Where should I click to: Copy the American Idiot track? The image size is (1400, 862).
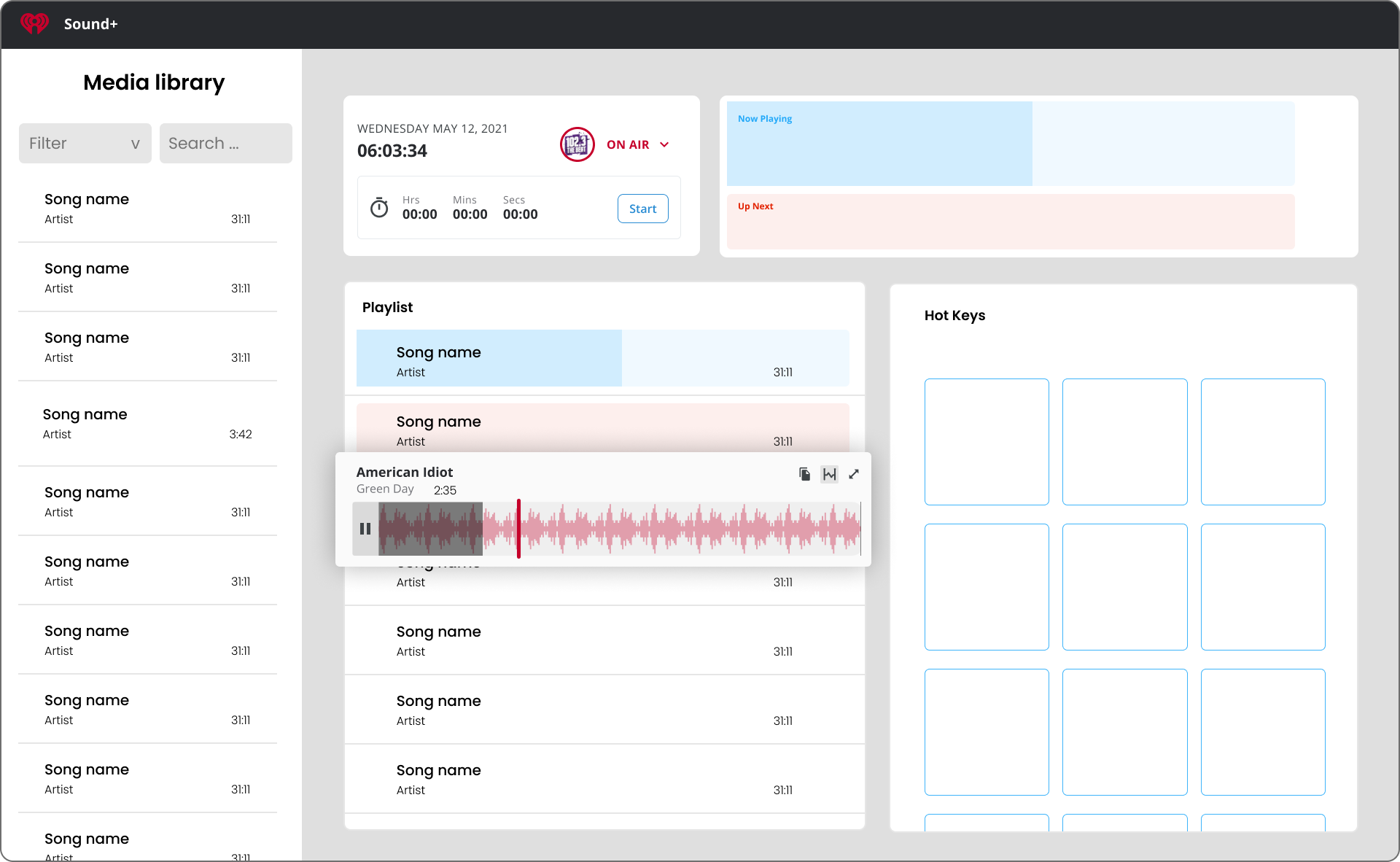[804, 474]
